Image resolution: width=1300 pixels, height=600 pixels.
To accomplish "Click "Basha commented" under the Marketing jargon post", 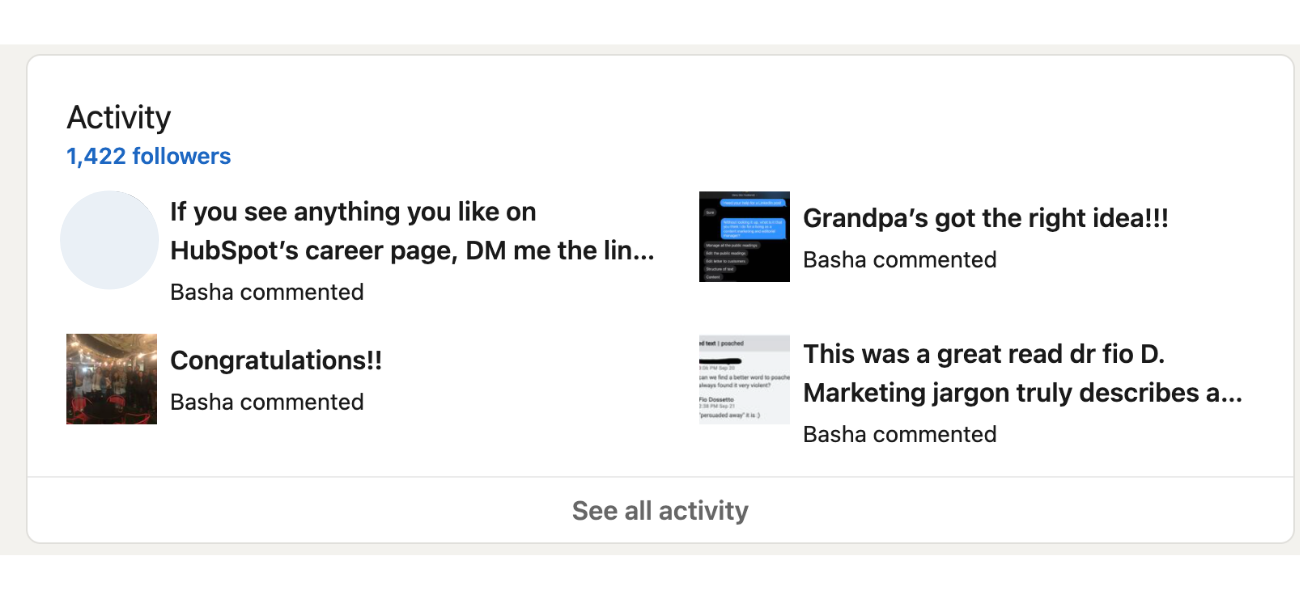I will click(x=900, y=434).
